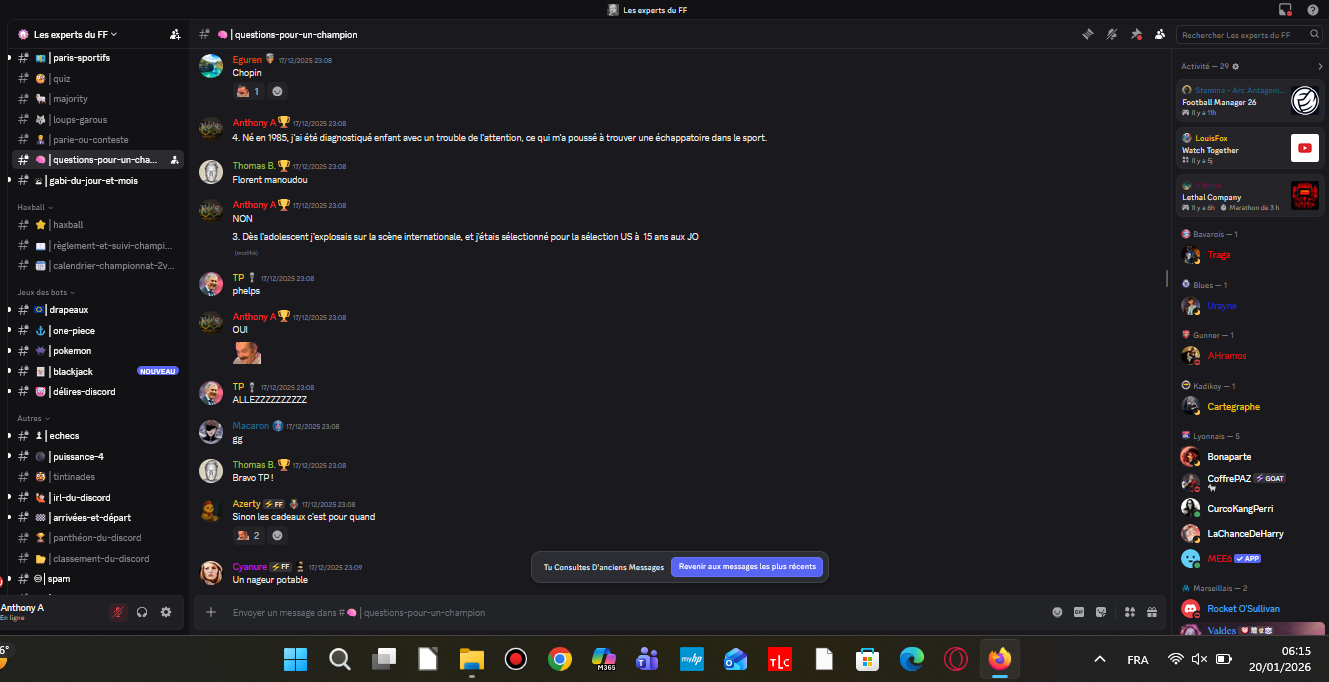
Task: Click username Cyanure in chat
Action: tap(250, 567)
